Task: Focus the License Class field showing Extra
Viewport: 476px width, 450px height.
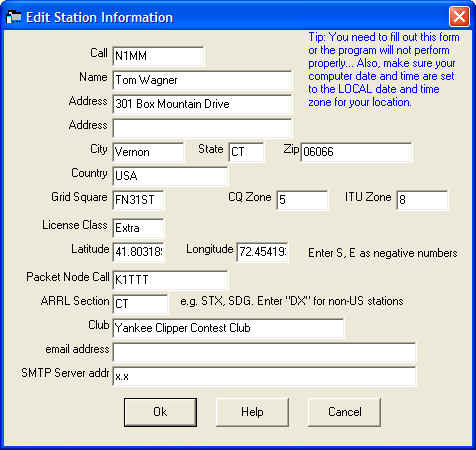Action: pyautogui.click(x=138, y=228)
